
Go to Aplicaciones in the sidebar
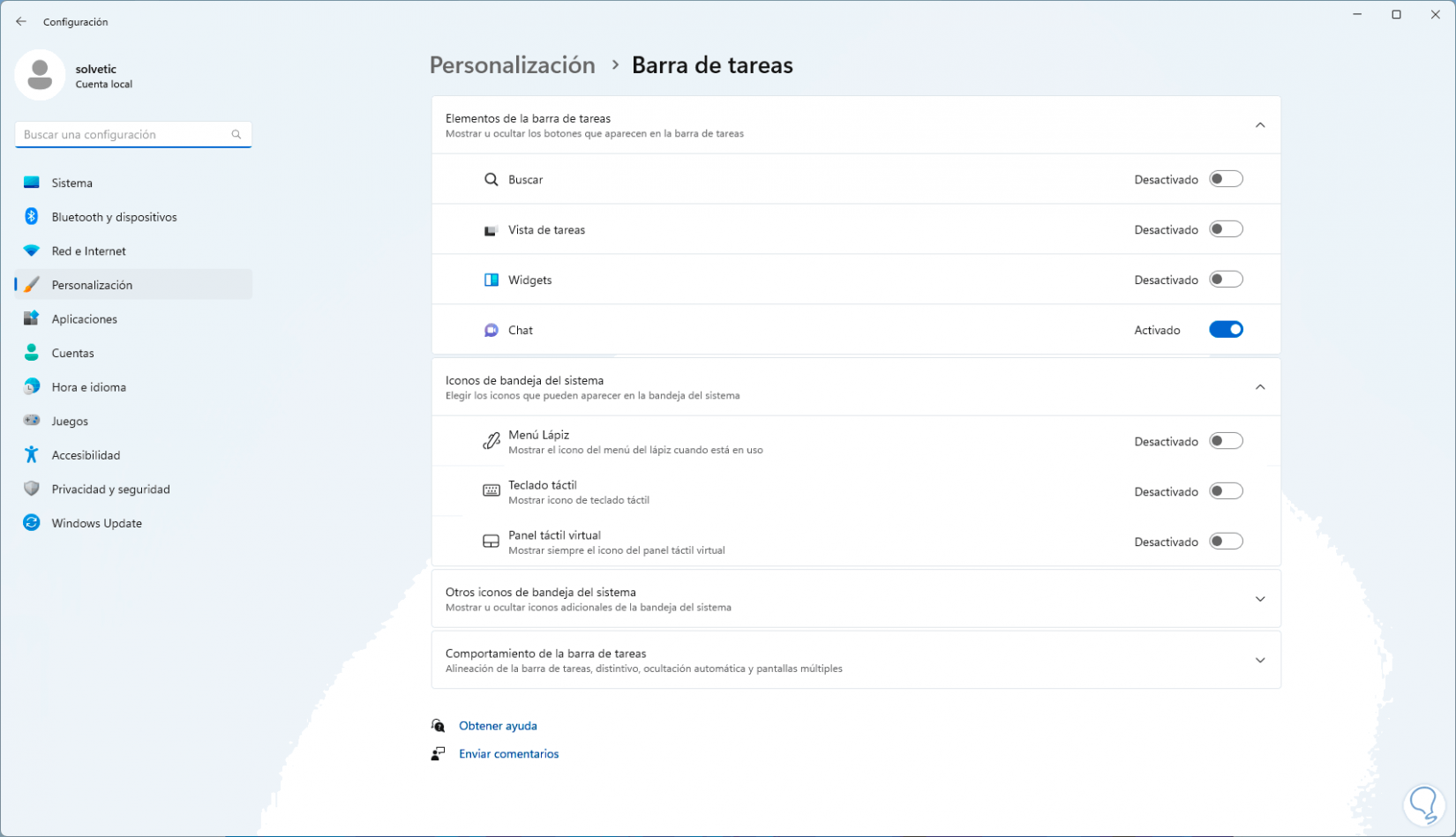pyautogui.click(x=85, y=319)
